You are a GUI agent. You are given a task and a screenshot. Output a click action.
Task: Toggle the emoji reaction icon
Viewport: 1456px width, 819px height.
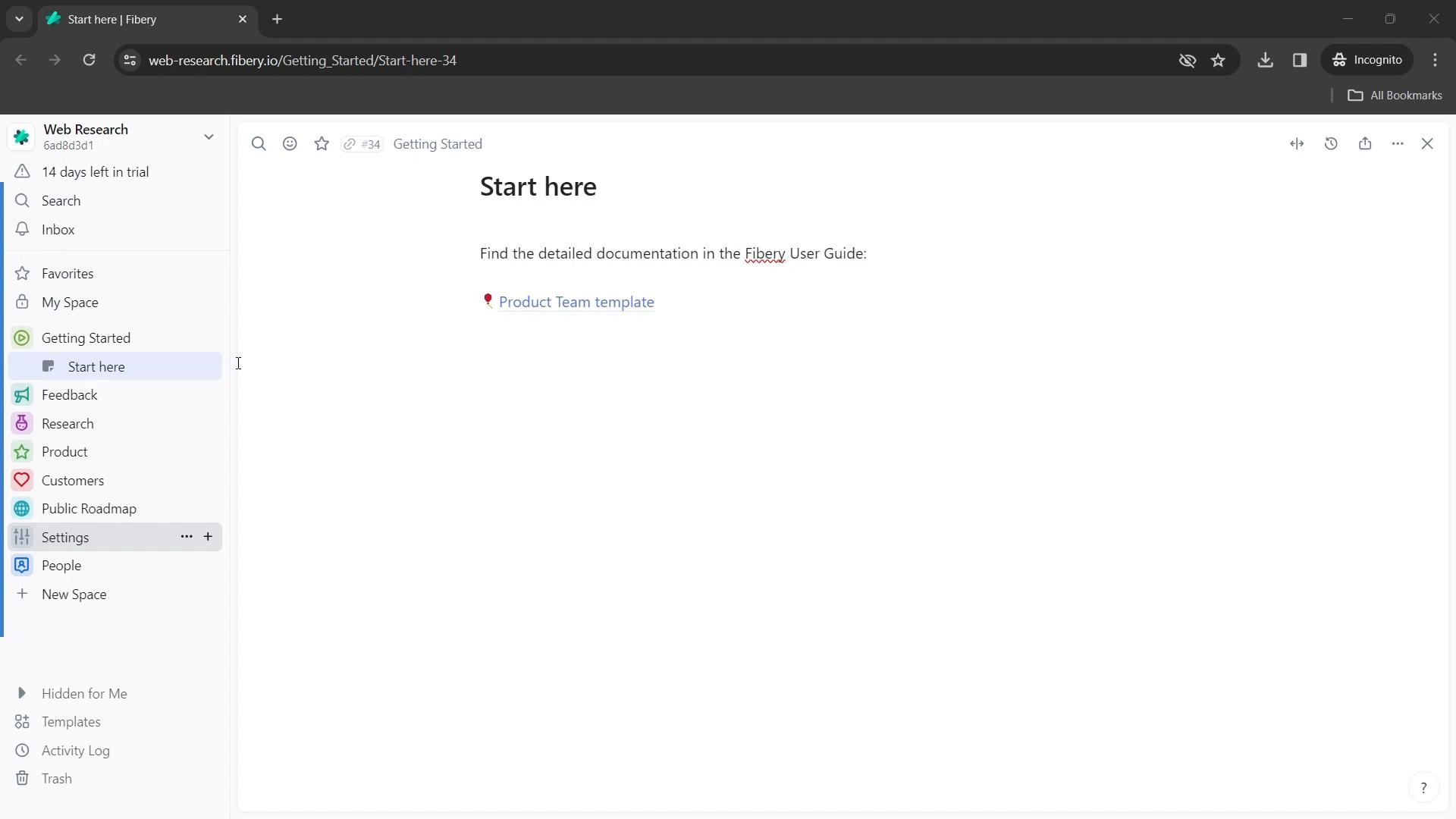[x=291, y=144]
